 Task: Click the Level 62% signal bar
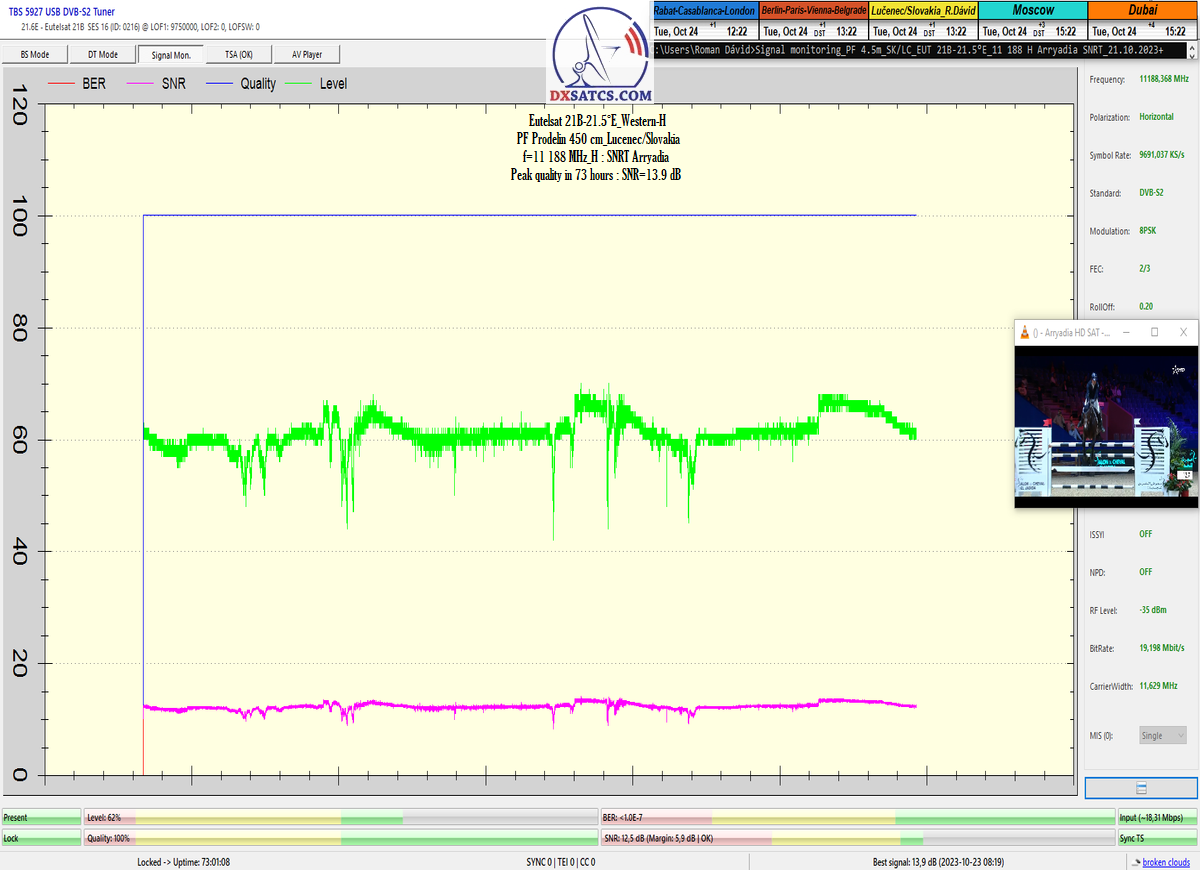[340, 817]
